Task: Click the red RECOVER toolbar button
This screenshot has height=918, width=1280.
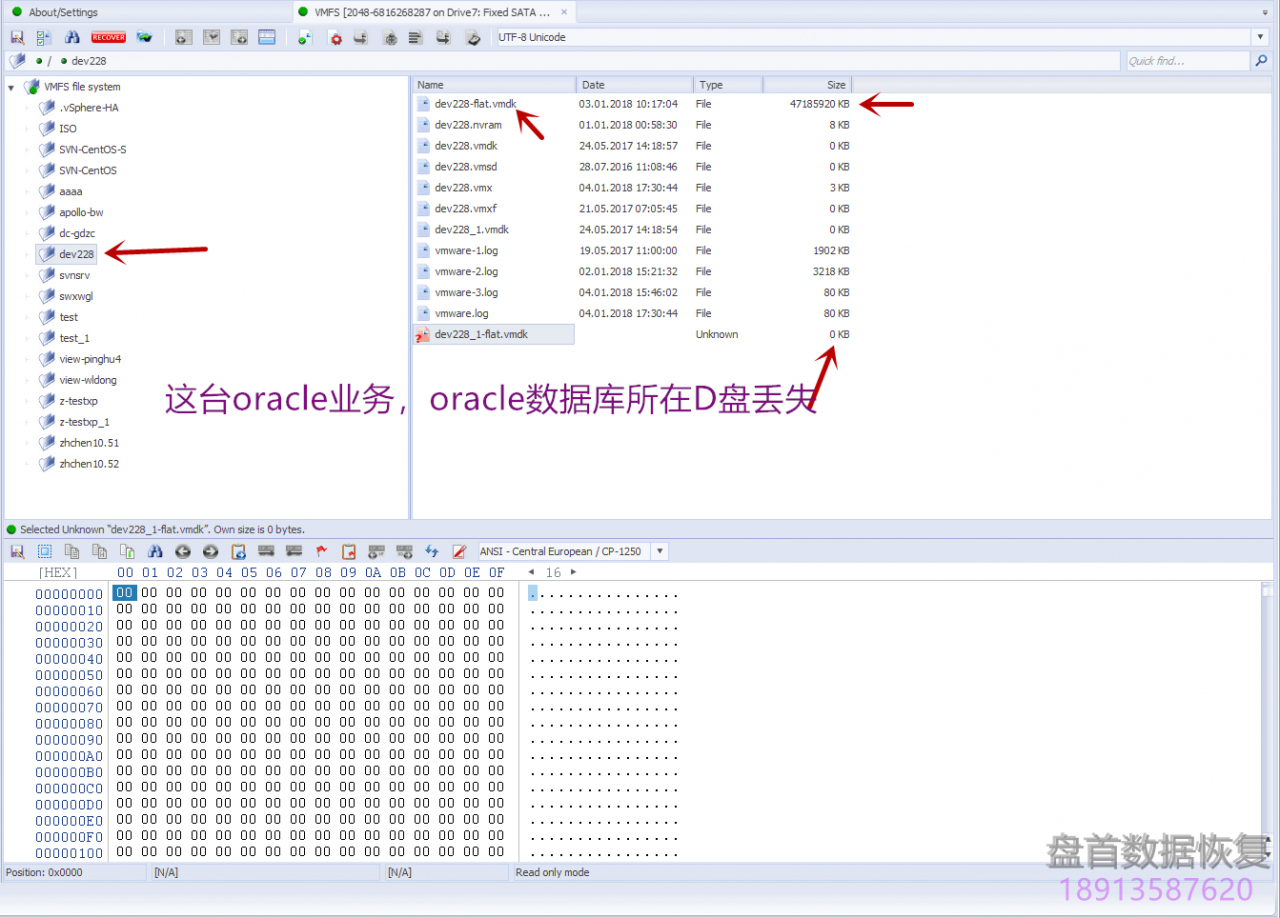Action: coord(108,37)
